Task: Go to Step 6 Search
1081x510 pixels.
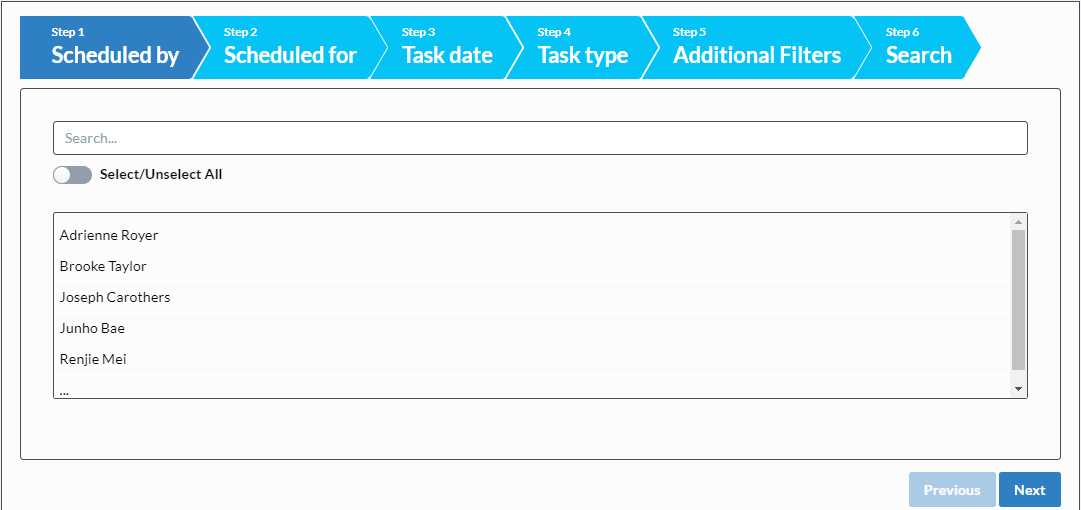Action: 918,48
